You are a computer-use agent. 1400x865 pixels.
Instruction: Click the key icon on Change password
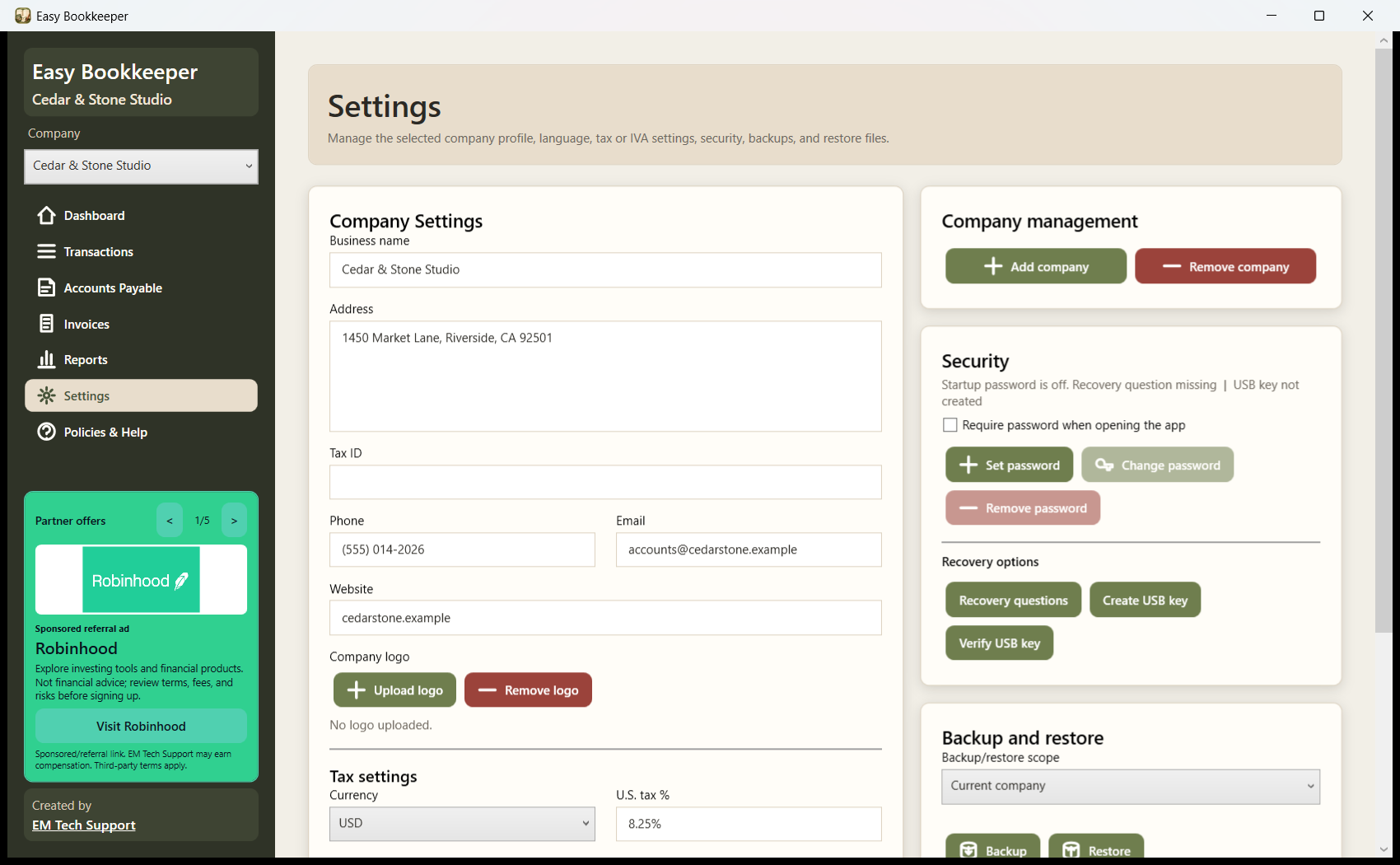tap(1104, 465)
